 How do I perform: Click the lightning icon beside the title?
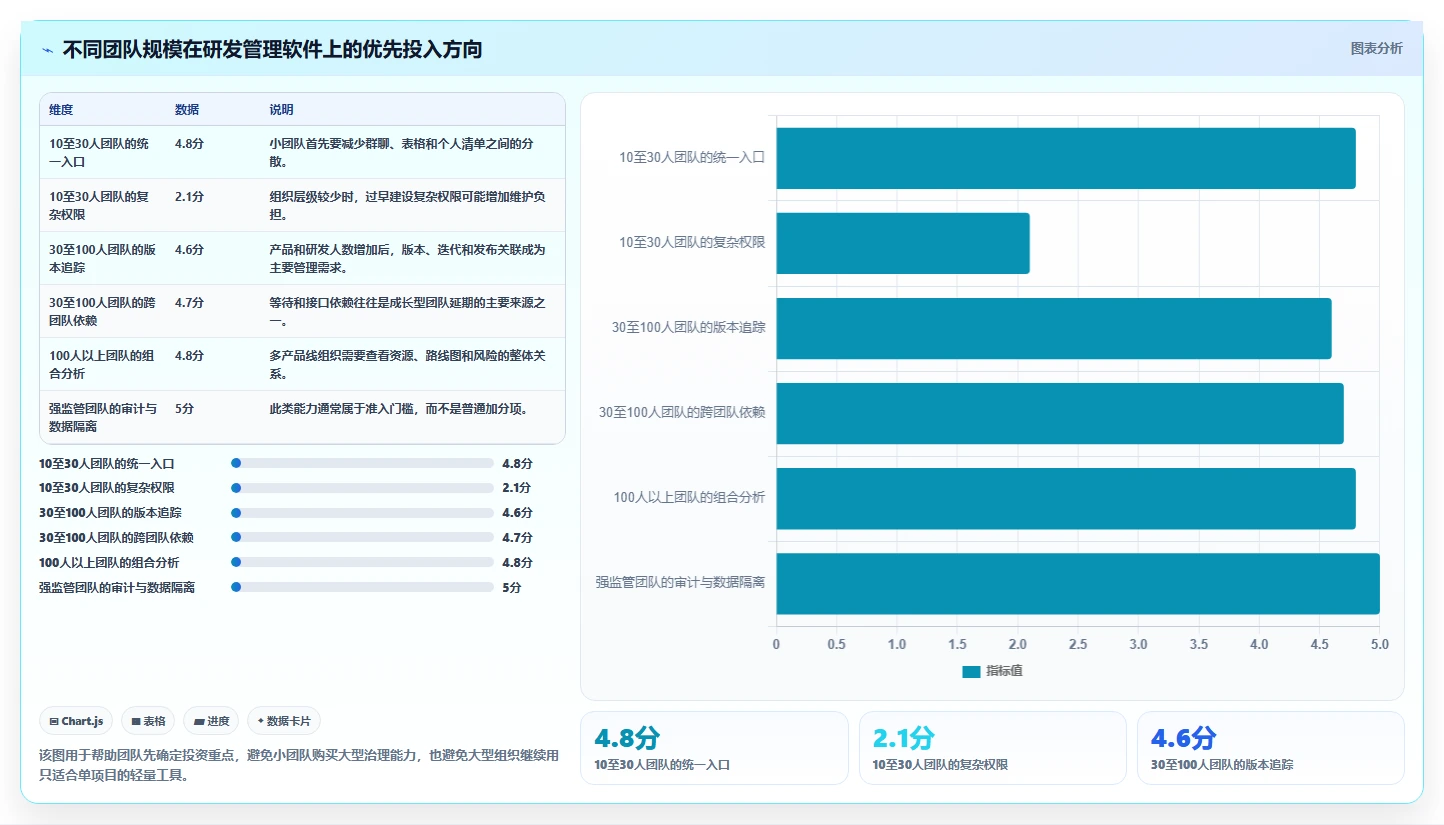pyautogui.click(x=47, y=50)
